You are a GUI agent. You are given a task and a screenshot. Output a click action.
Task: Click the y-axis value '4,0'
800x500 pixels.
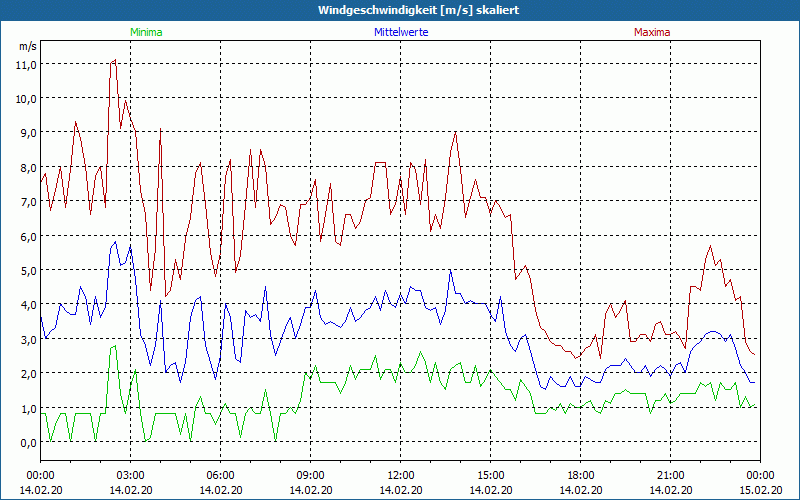[28, 305]
